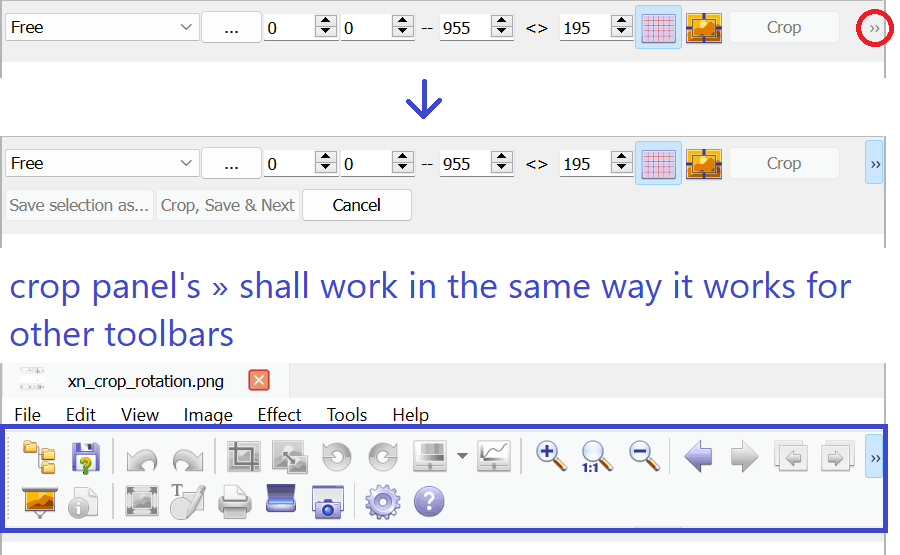Swap dimensions with '<>' in collapsed crop panel
This screenshot has height=555, width=900.
click(537, 28)
